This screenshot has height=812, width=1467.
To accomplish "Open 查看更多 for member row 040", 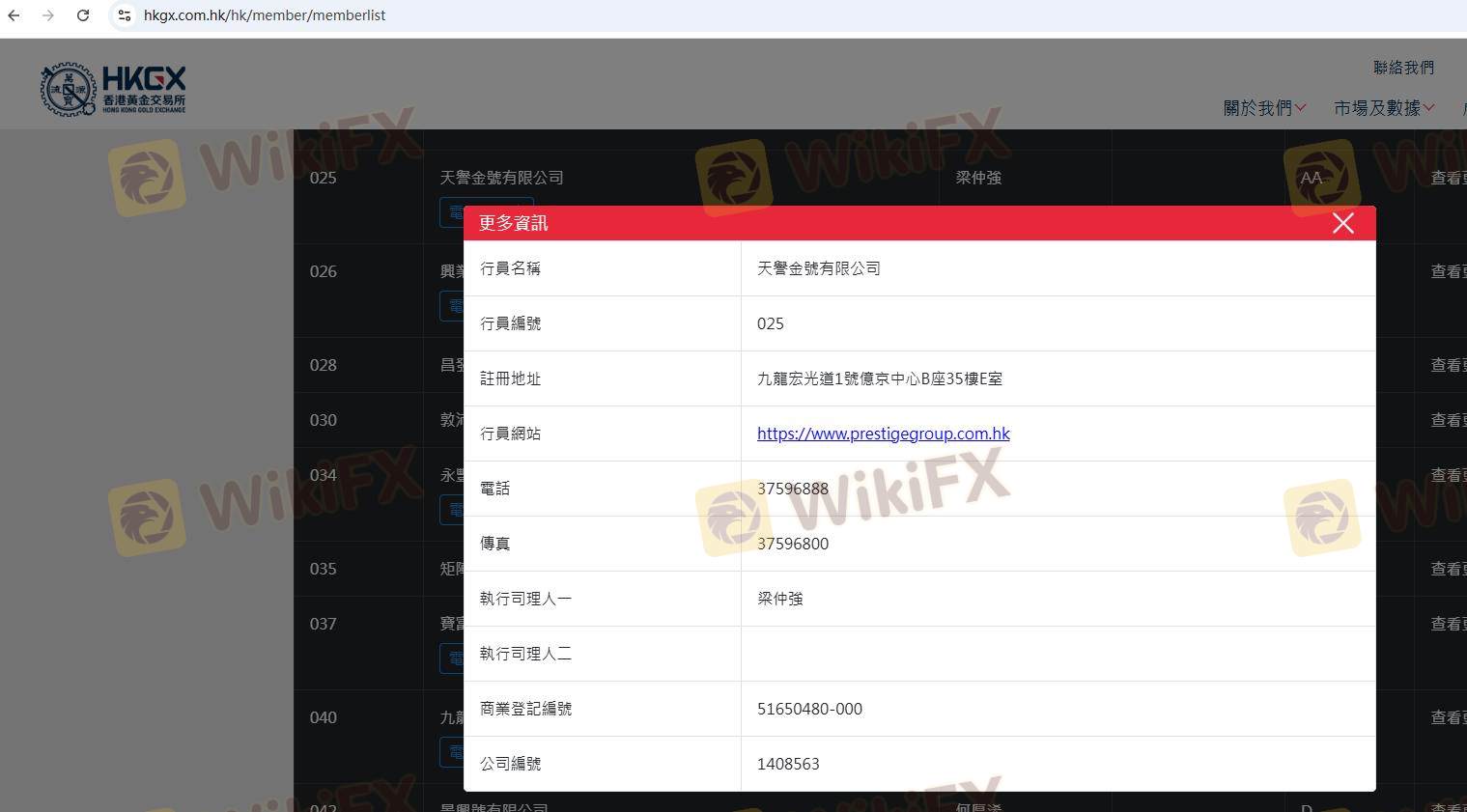I will (1449, 717).
